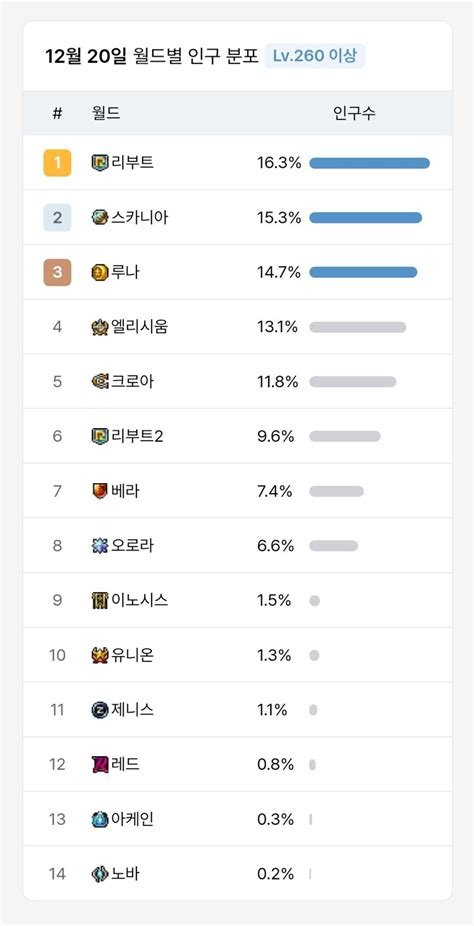Click the 제니스 world icon

click(x=100, y=710)
